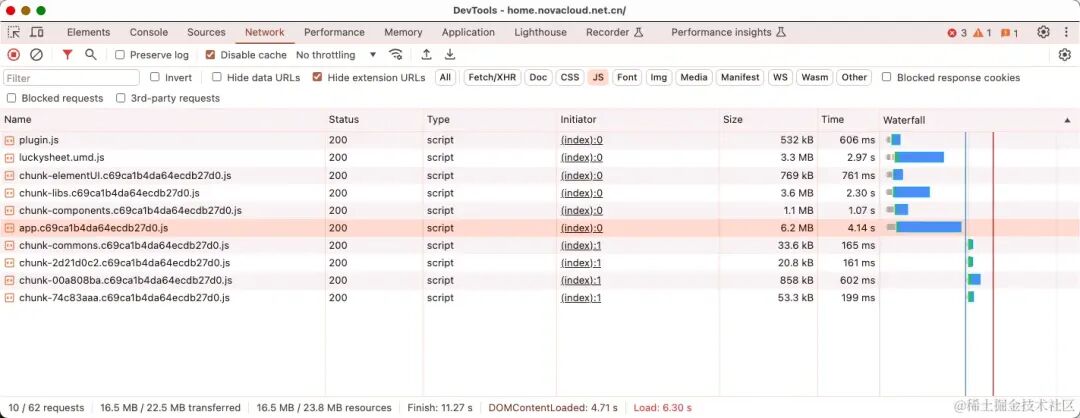This screenshot has width=1080, height=418.
Task: Uncheck Hide extension URLs
Action: click(x=318, y=77)
